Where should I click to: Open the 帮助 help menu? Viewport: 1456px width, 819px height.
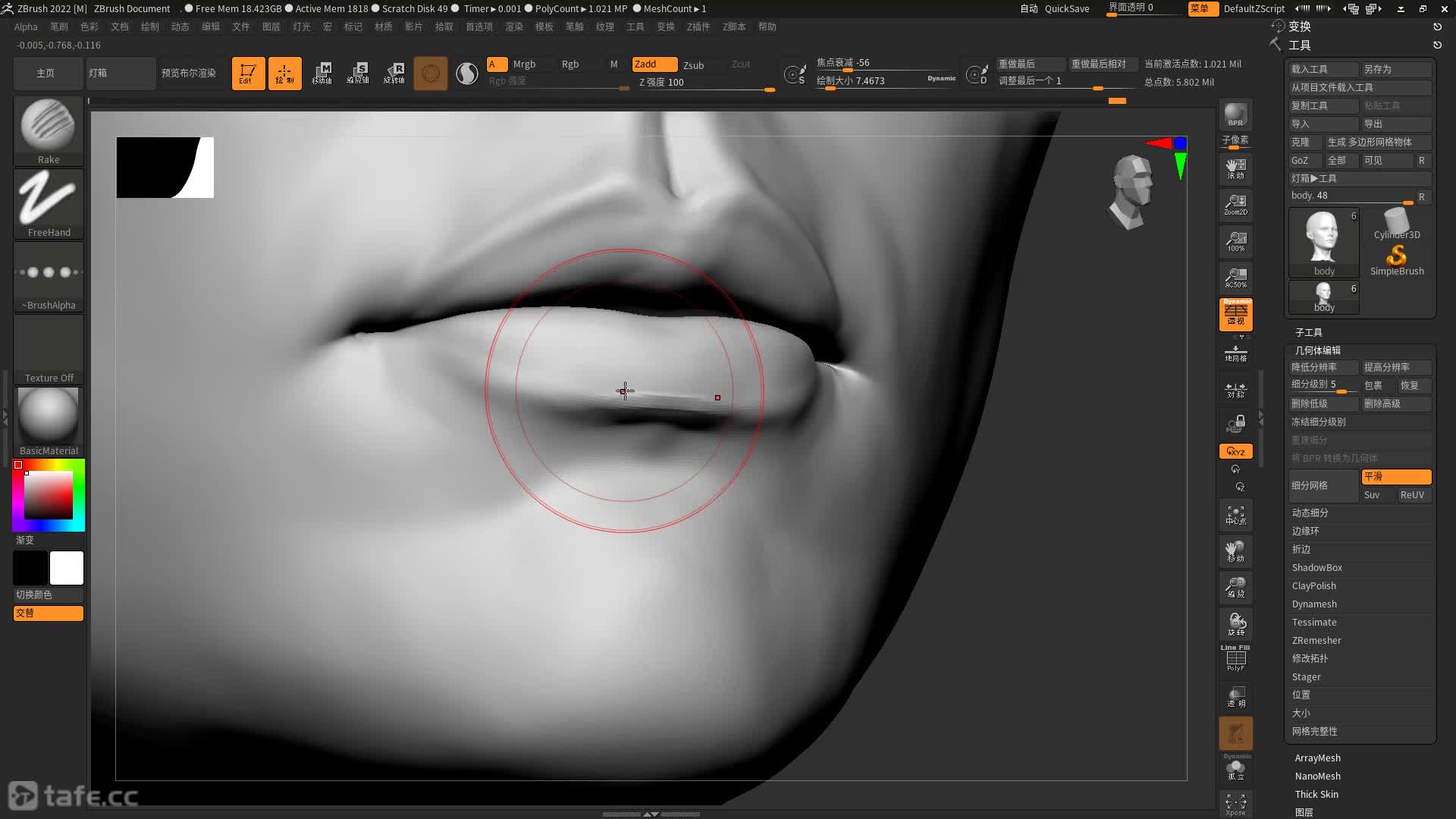point(767,27)
